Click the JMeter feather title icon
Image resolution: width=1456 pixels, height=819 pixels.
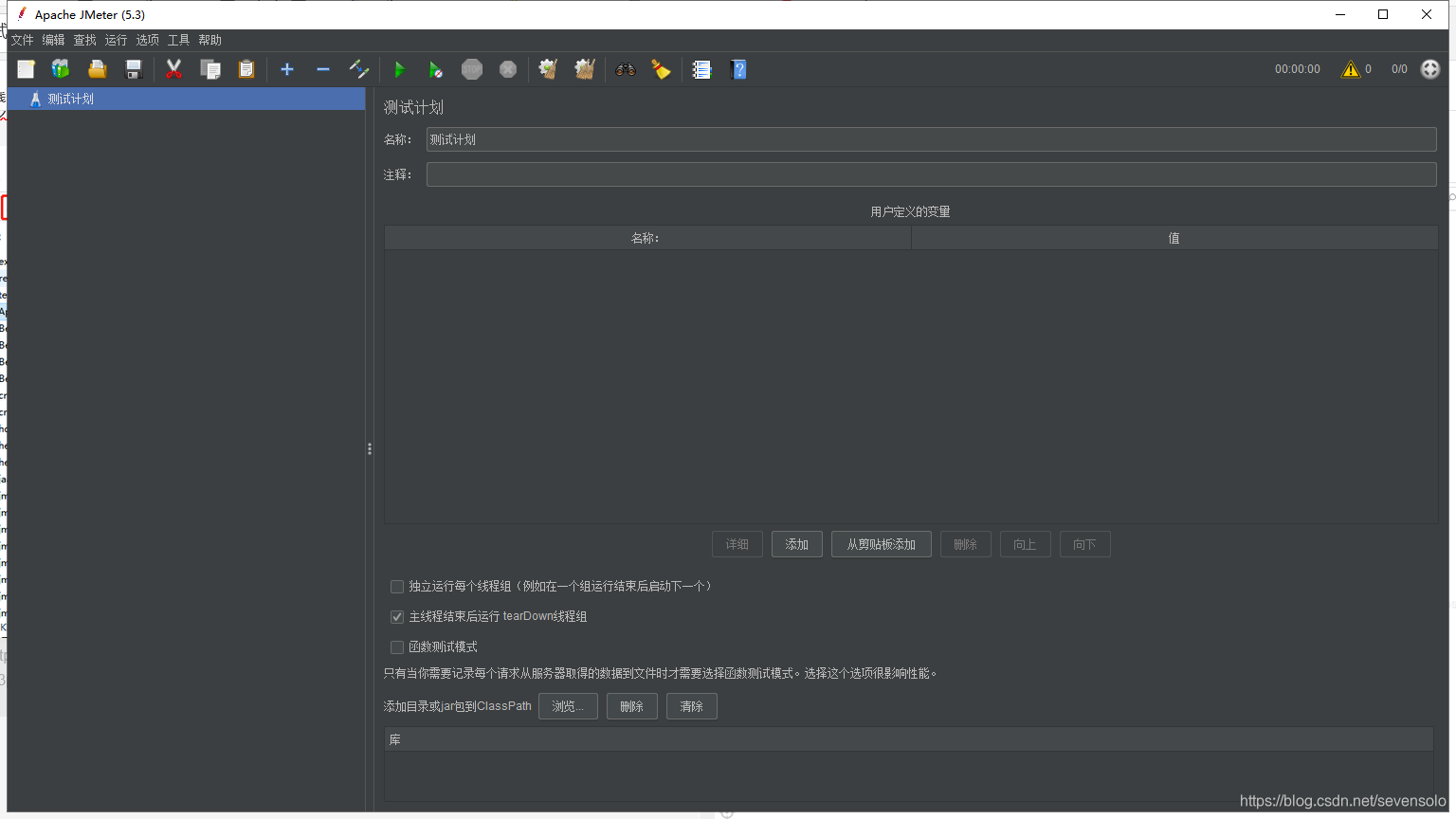point(22,14)
